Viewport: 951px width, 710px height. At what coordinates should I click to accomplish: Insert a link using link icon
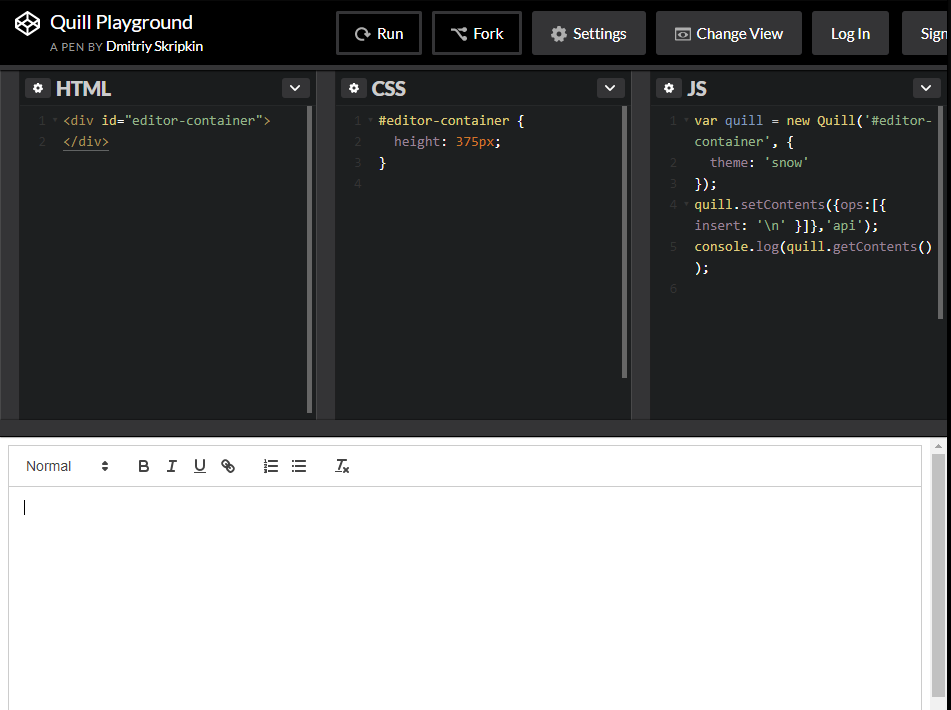(x=227, y=466)
